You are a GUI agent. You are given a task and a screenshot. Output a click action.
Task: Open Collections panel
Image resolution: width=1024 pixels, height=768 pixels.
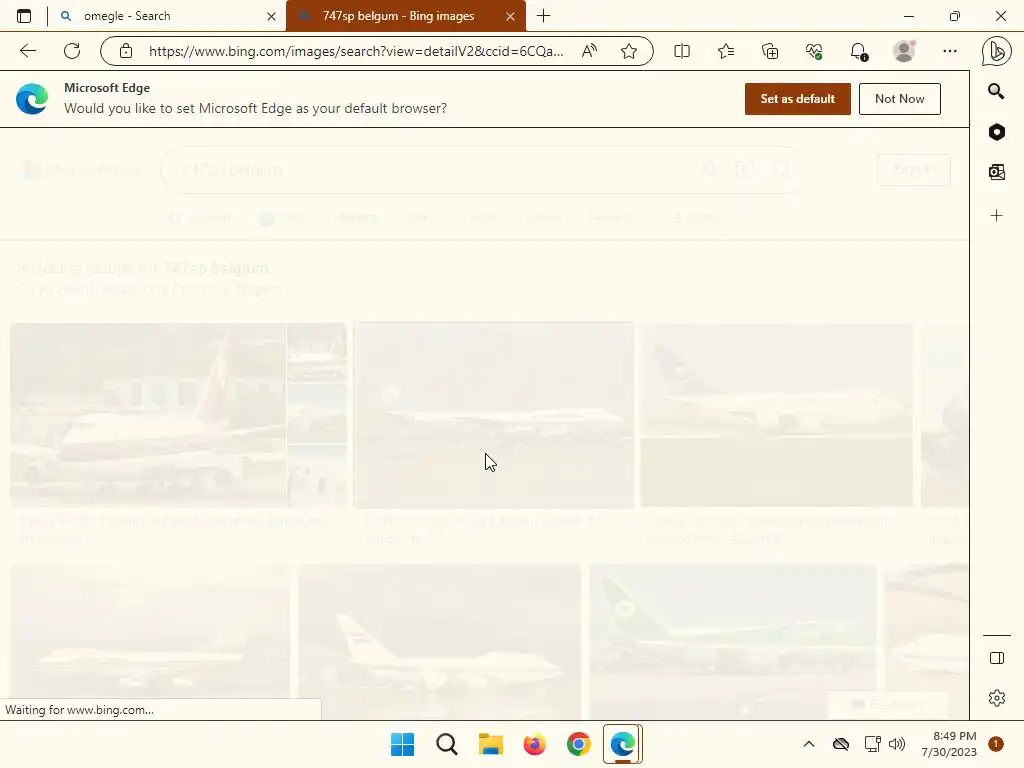point(770,51)
